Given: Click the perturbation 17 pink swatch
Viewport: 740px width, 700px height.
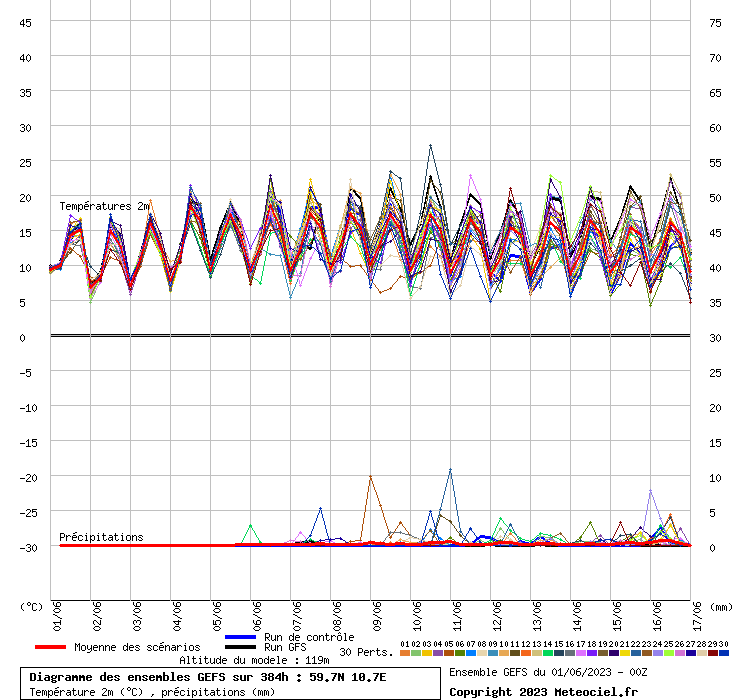Looking at the screenshot, I should pos(581,653).
